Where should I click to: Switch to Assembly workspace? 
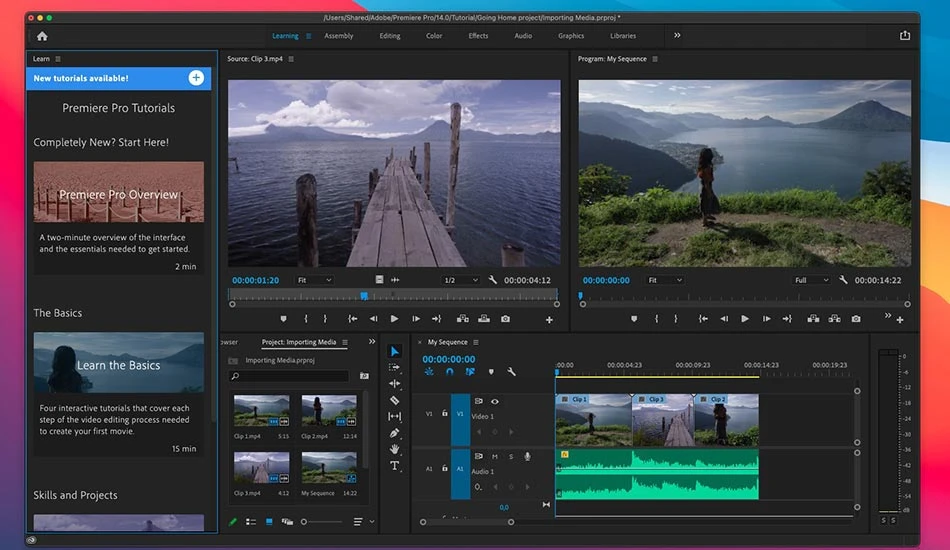[x=339, y=36]
